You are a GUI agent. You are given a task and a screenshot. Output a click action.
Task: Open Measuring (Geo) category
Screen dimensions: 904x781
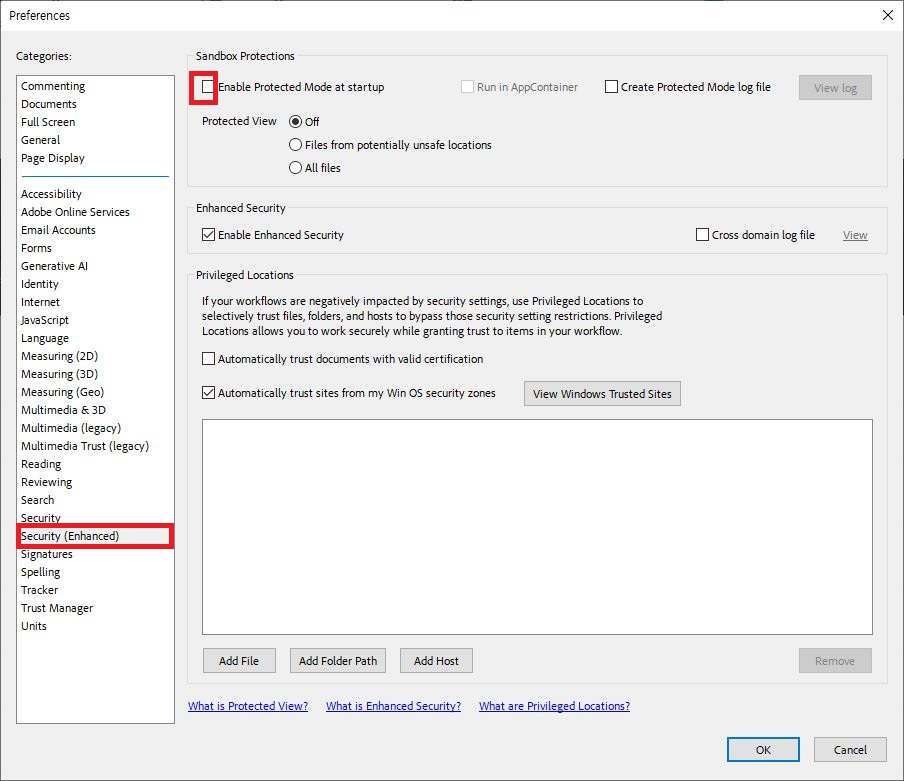coord(62,392)
